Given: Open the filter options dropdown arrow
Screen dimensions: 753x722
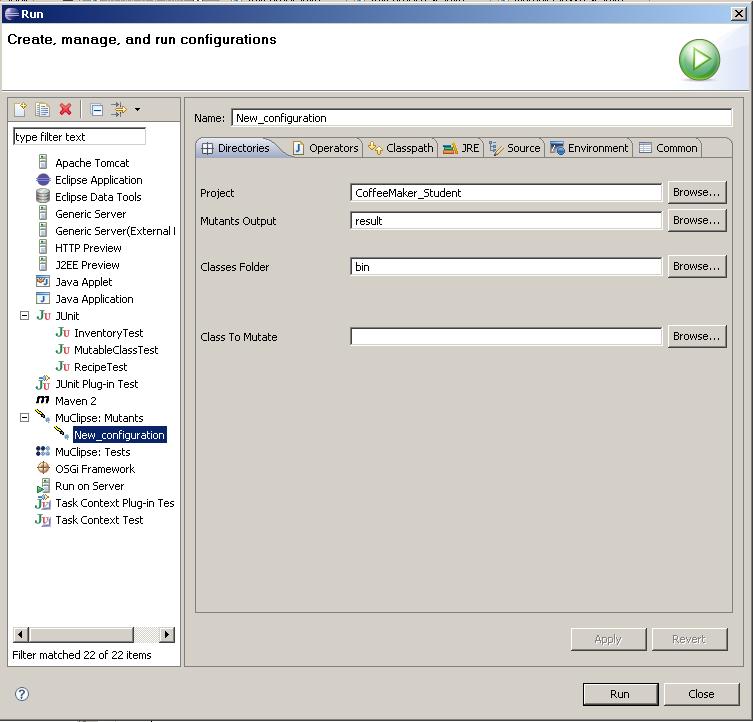Looking at the screenshot, I should point(137,110).
